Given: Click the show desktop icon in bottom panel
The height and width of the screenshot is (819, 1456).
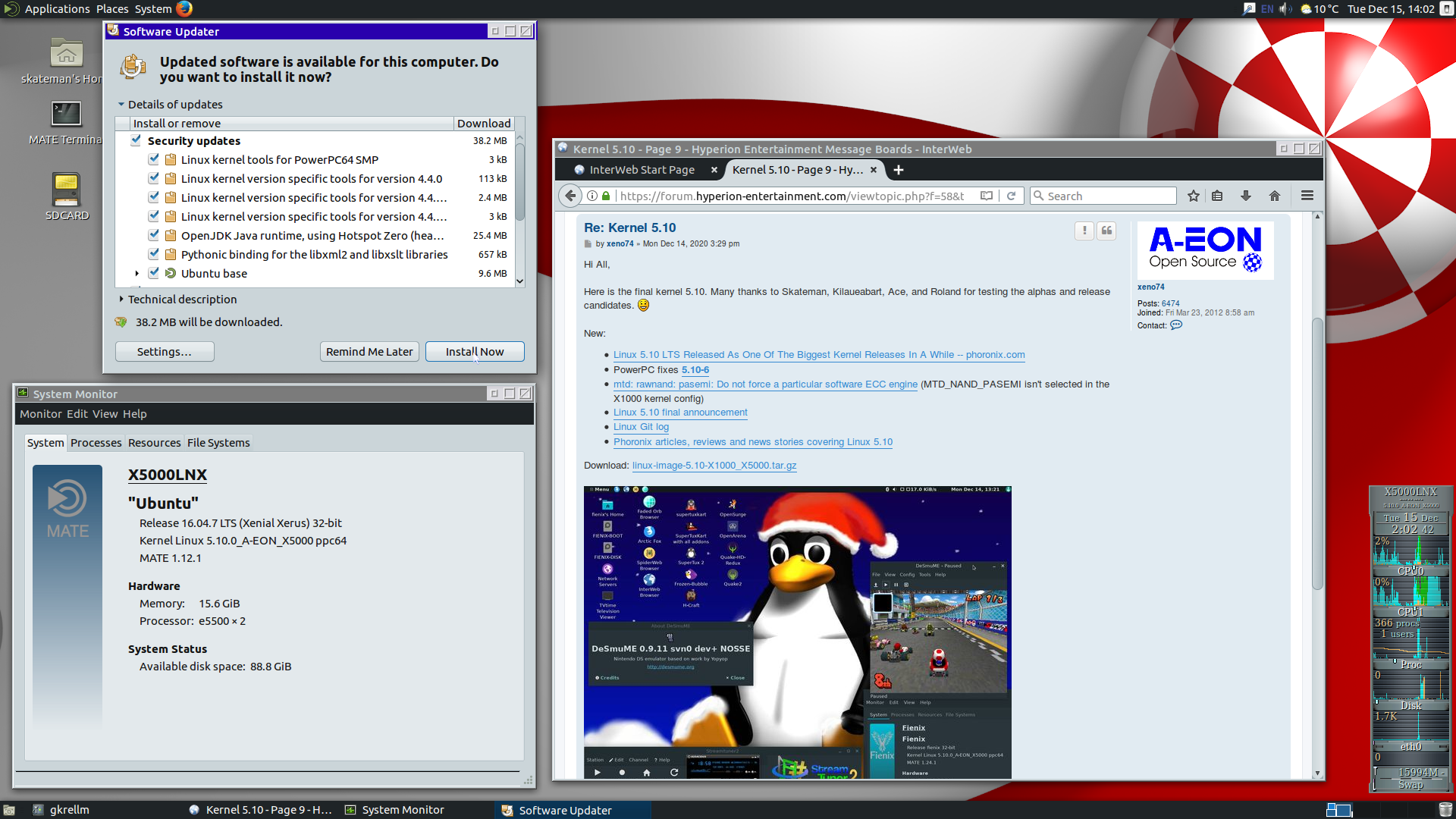Looking at the screenshot, I should tap(9, 810).
